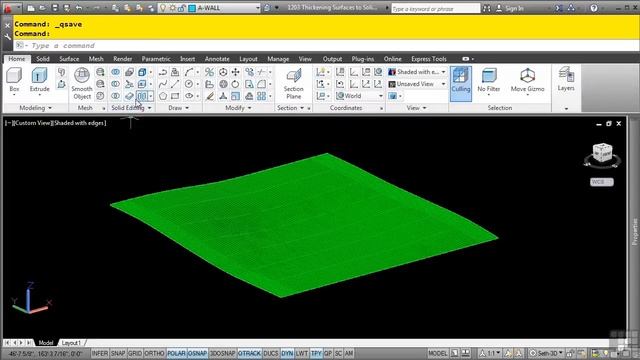Image resolution: width=640 pixels, height=360 pixels.
Task: Click the Smooth Object mesh tool
Action: [82, 84]
